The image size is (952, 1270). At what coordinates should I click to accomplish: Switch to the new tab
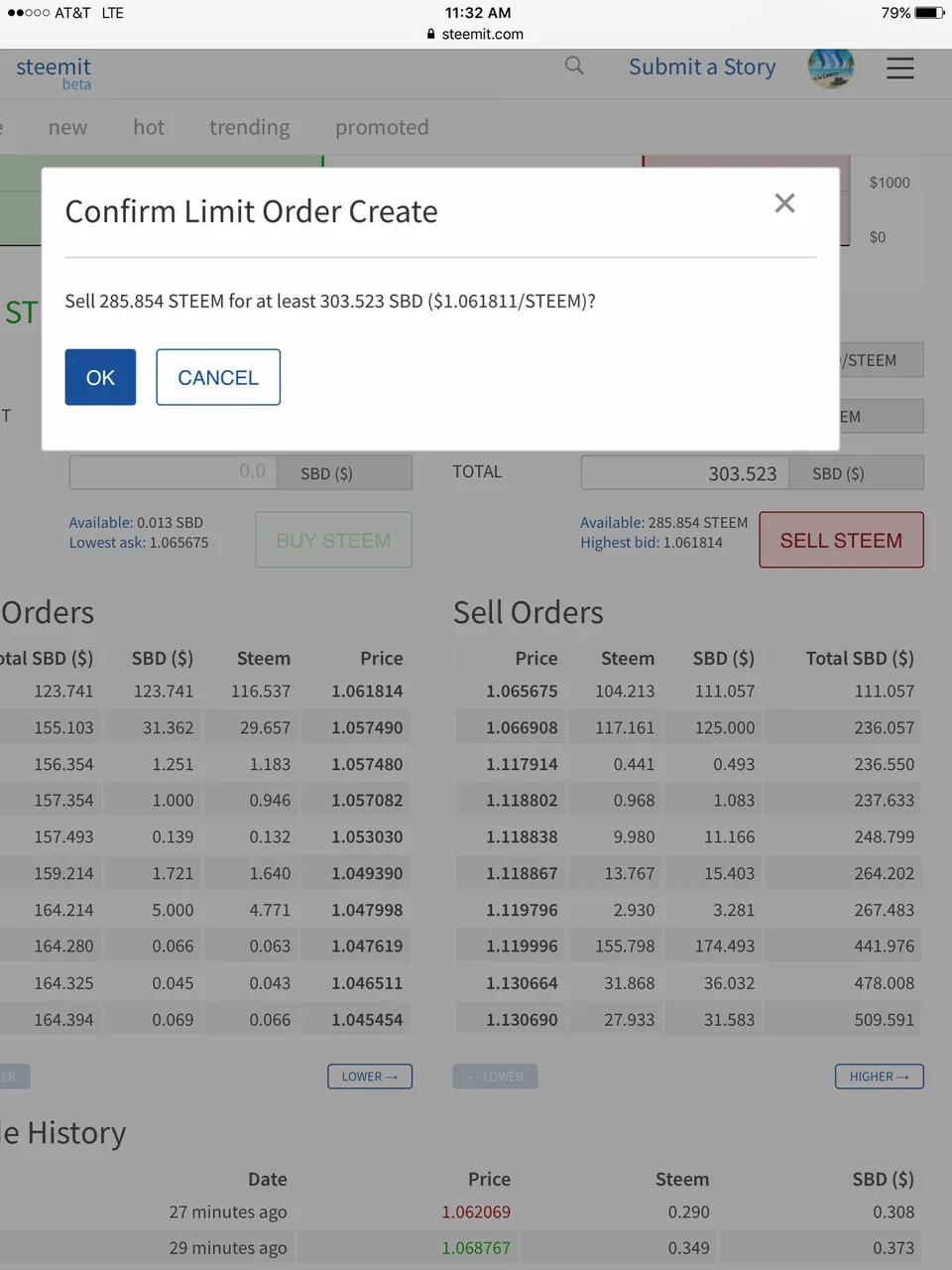tap(68, 127)
